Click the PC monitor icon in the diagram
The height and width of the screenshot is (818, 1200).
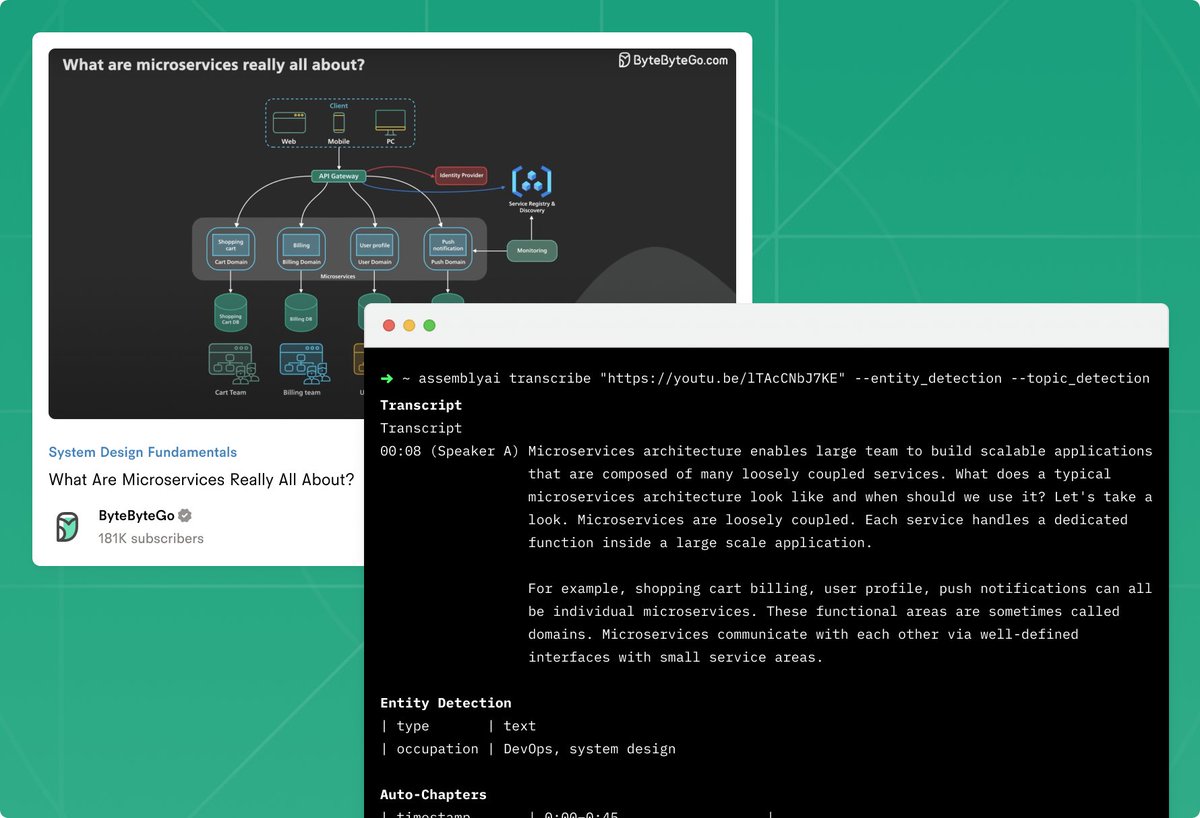coord(390,122)
